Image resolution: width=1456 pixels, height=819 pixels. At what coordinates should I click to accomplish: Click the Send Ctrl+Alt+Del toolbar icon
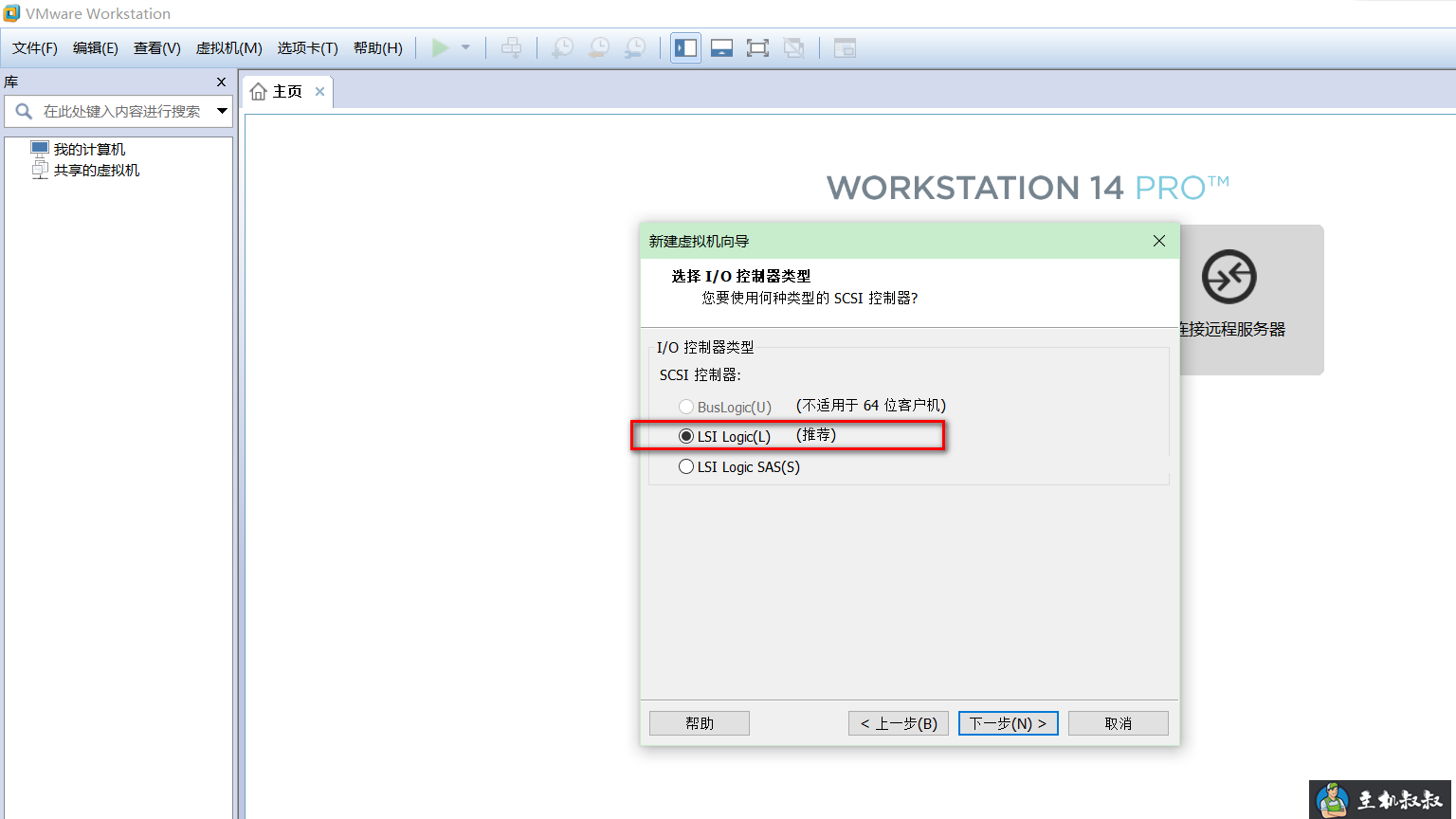coord(511,47)
